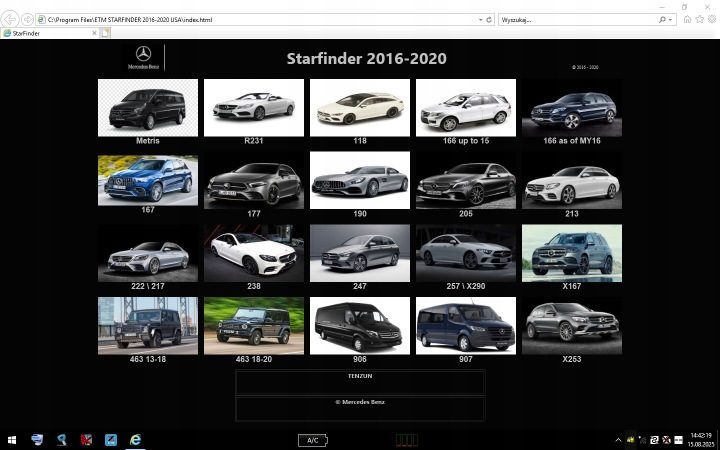
Task: Click the taskbar clock and date
Action: [x=701, y=440]
